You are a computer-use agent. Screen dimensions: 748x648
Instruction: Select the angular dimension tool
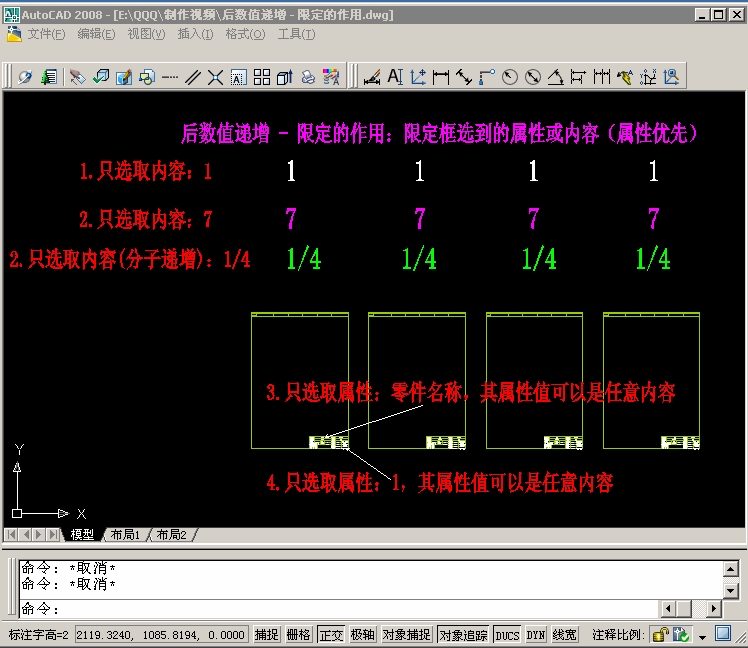(556, 76)
